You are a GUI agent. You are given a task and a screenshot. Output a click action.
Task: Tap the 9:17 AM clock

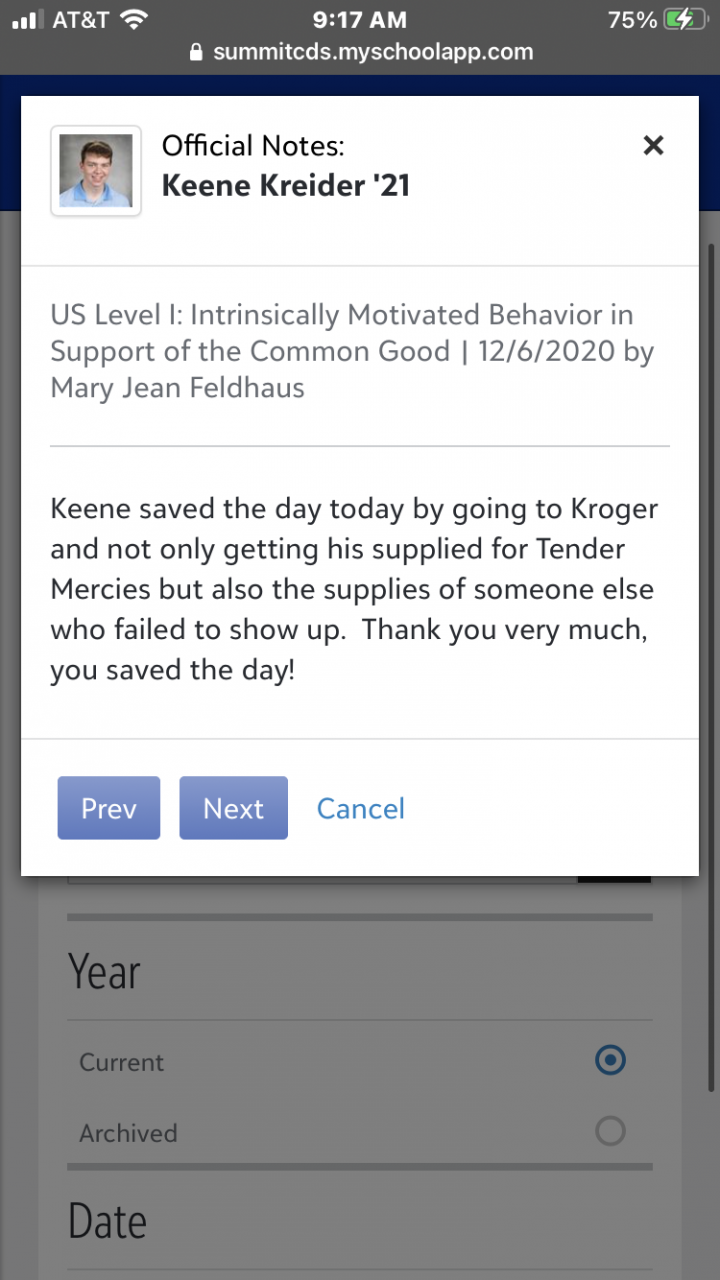pyautogui.click(x=360, y=19)
